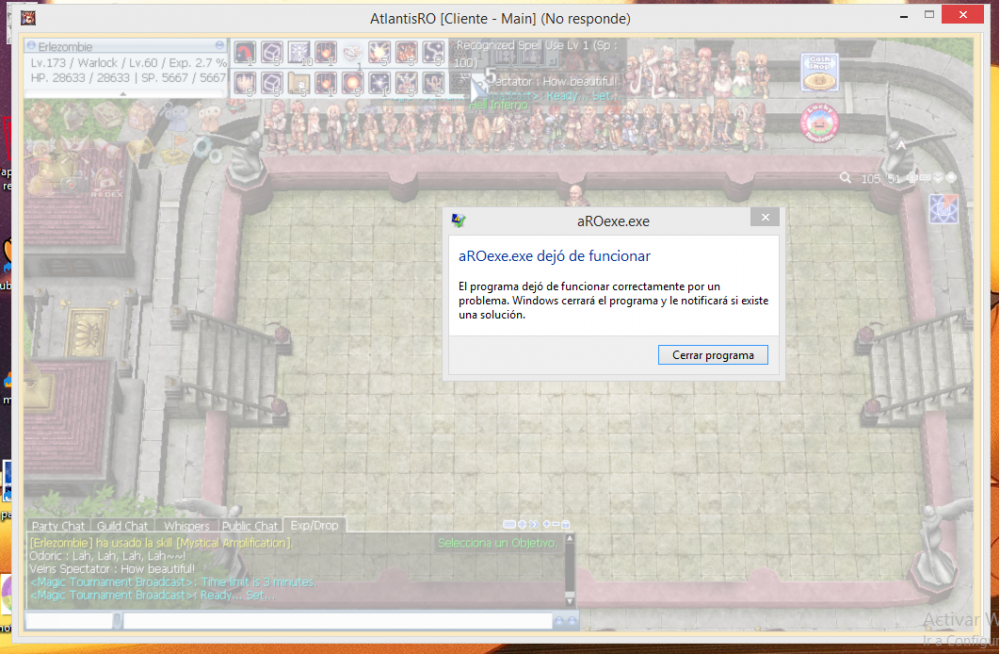Use the scroll item in the hotkey bar
The height and width of the screenshot is (654, 1000).
tap(298, 82)
